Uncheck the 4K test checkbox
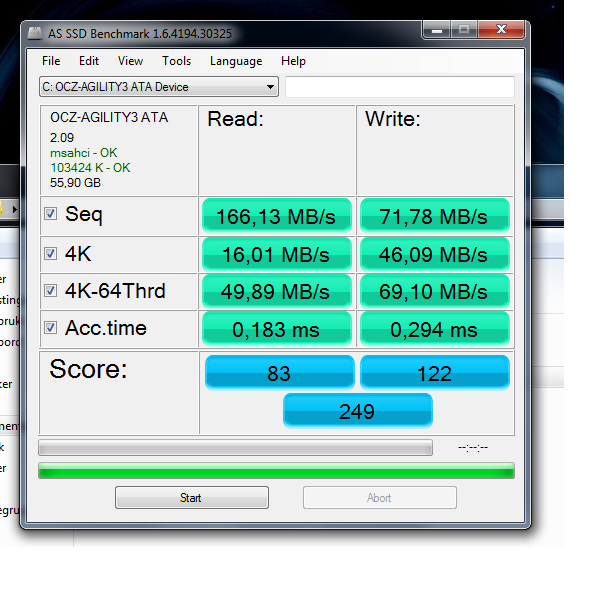598x606 pixels. pyautogui.click(x=50, y=254)
